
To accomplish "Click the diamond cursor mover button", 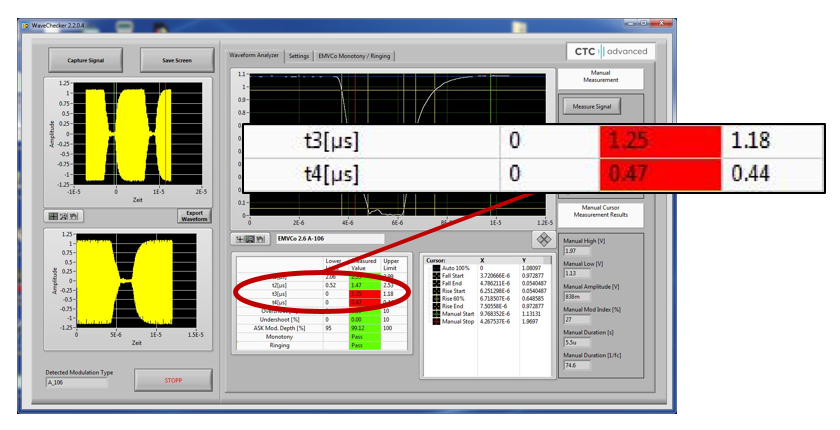I will tap(543, 239).
